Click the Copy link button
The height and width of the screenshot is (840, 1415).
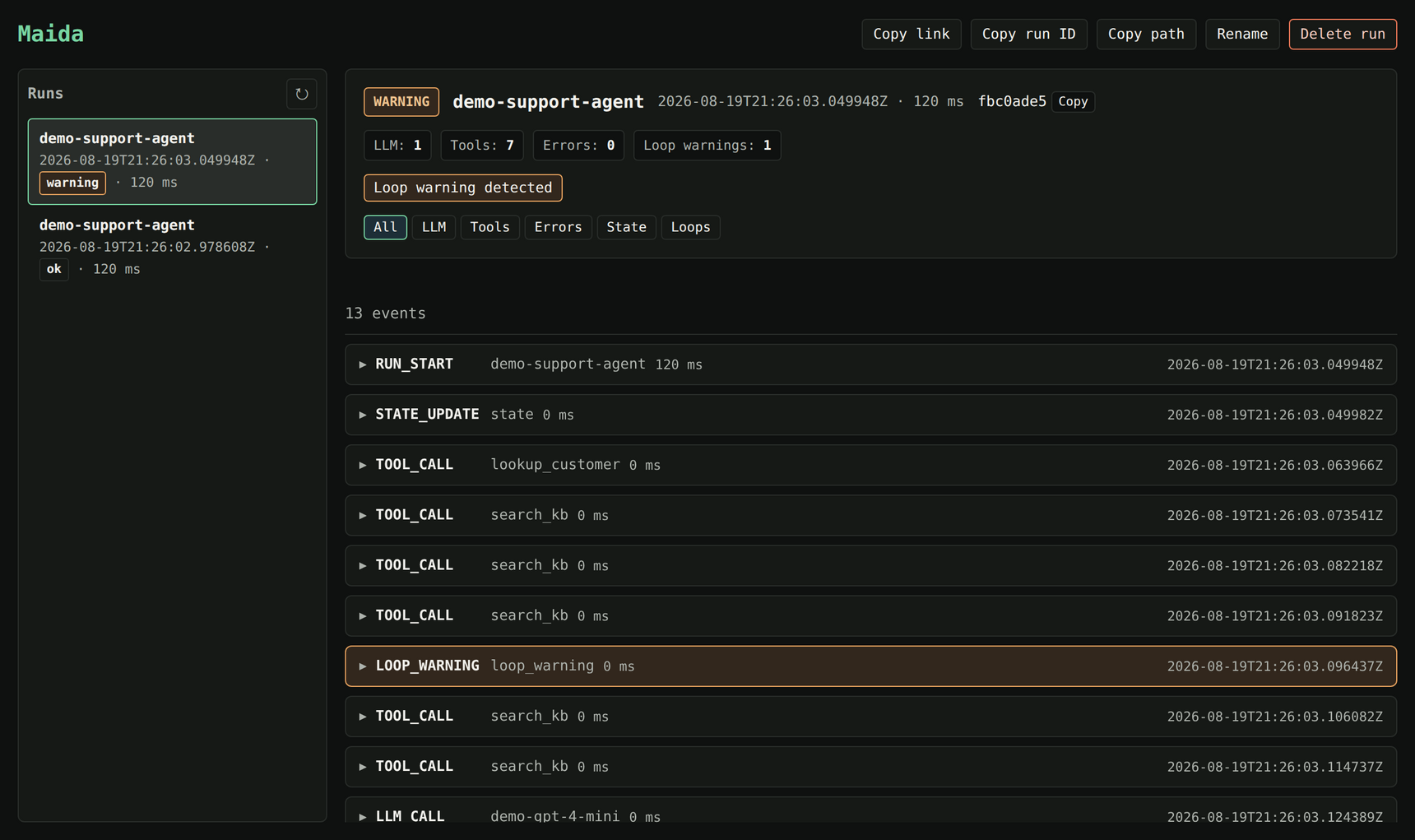coord(911,34)
